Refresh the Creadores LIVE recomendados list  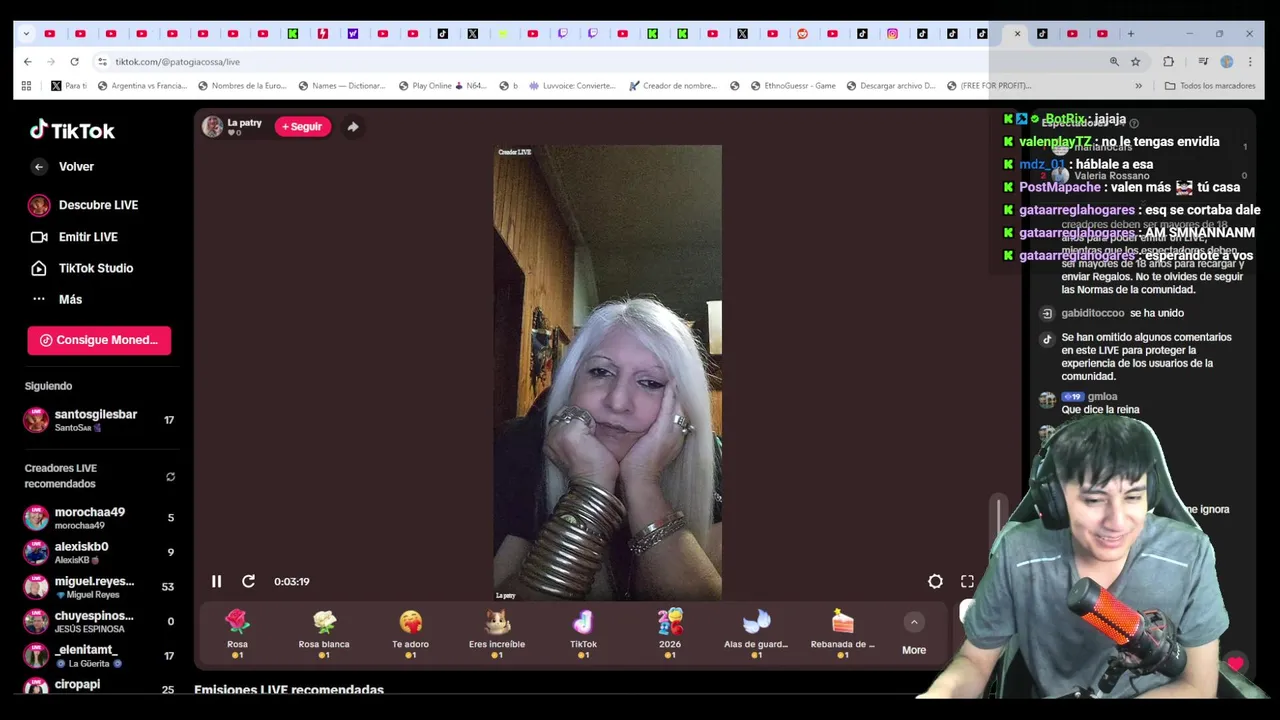click(170, 477)
